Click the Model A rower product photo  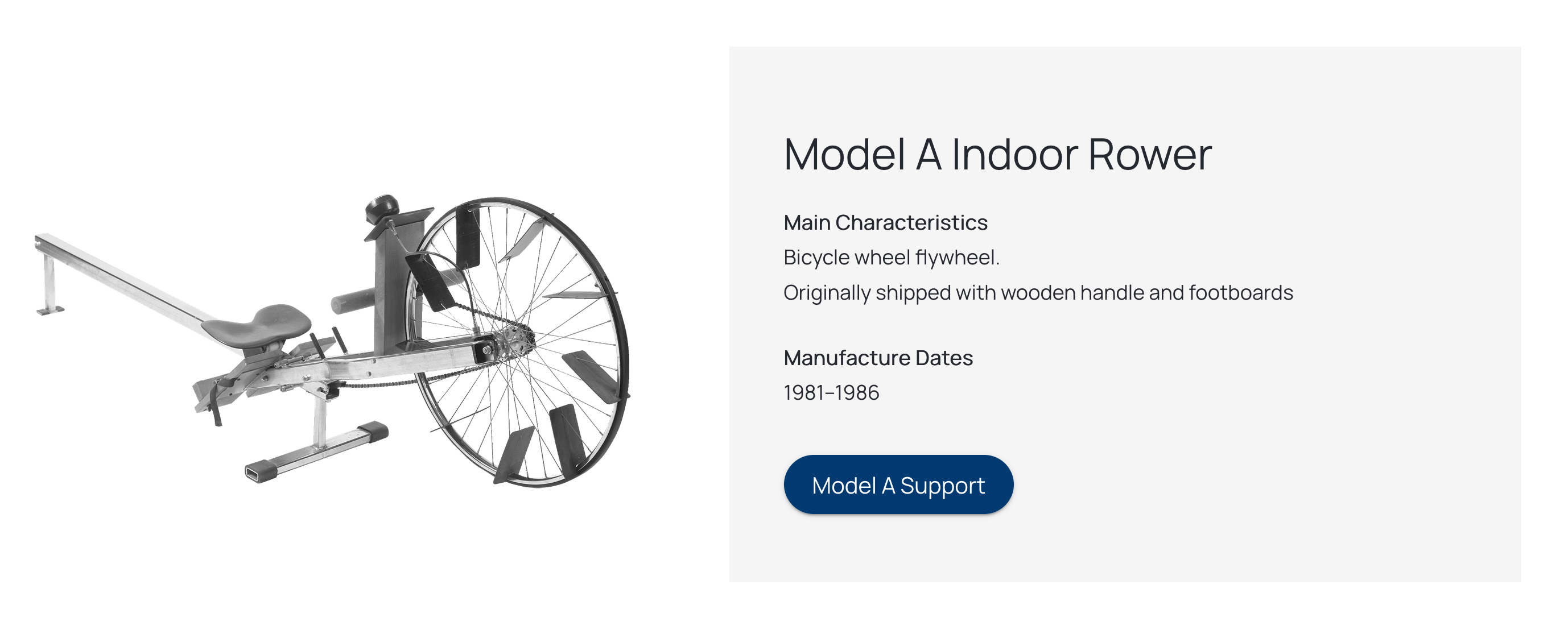(x=332, y=341)
